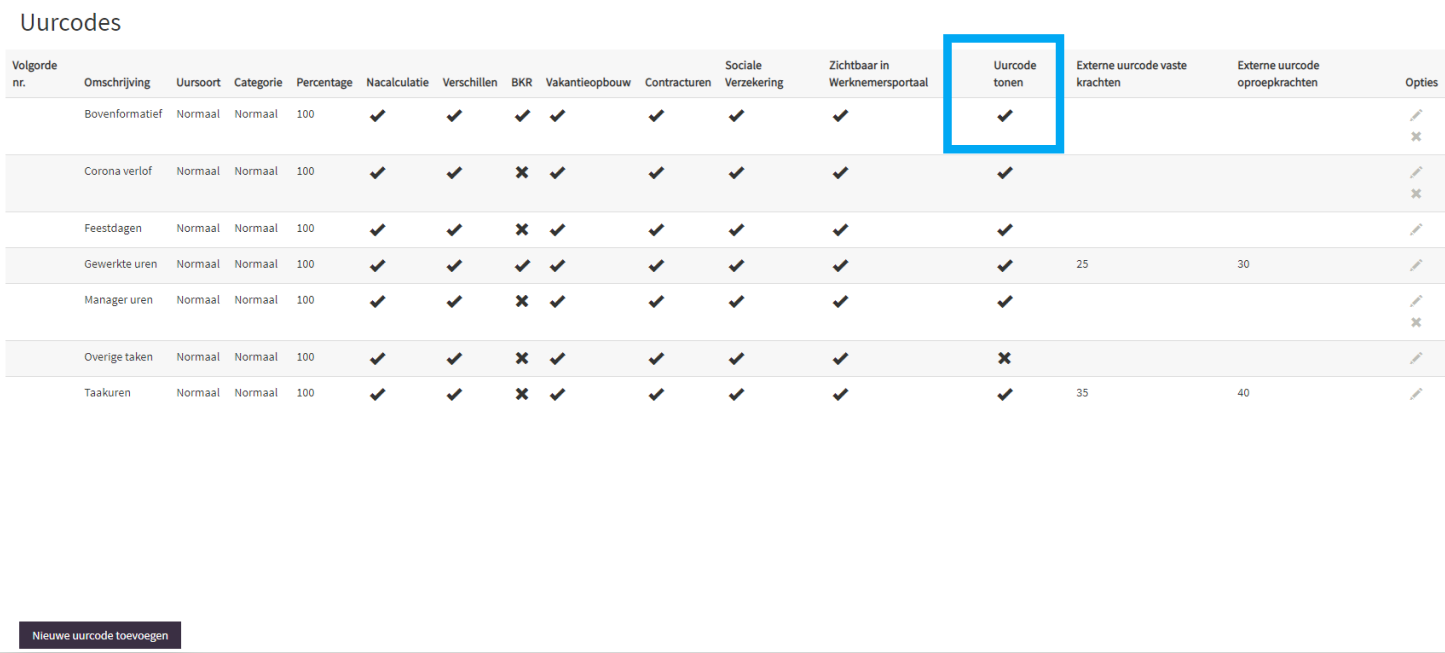This screenshot has width=1445, height=653.
Task: Click the BKR cross in Corona verlof row
Action: (521, 172)
